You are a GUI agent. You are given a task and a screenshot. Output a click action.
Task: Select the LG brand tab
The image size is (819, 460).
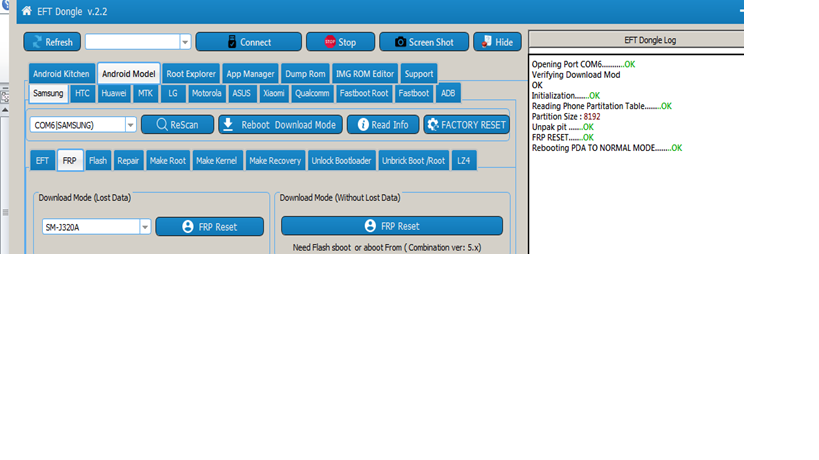(x=173, y=93)
